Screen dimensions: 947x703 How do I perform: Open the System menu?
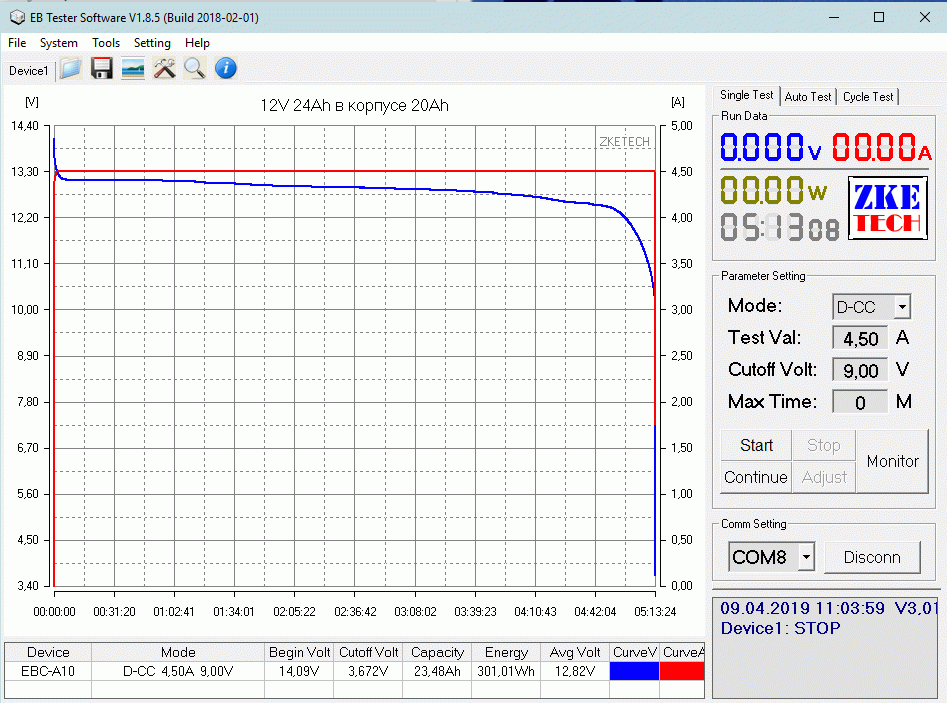[59, 43]
